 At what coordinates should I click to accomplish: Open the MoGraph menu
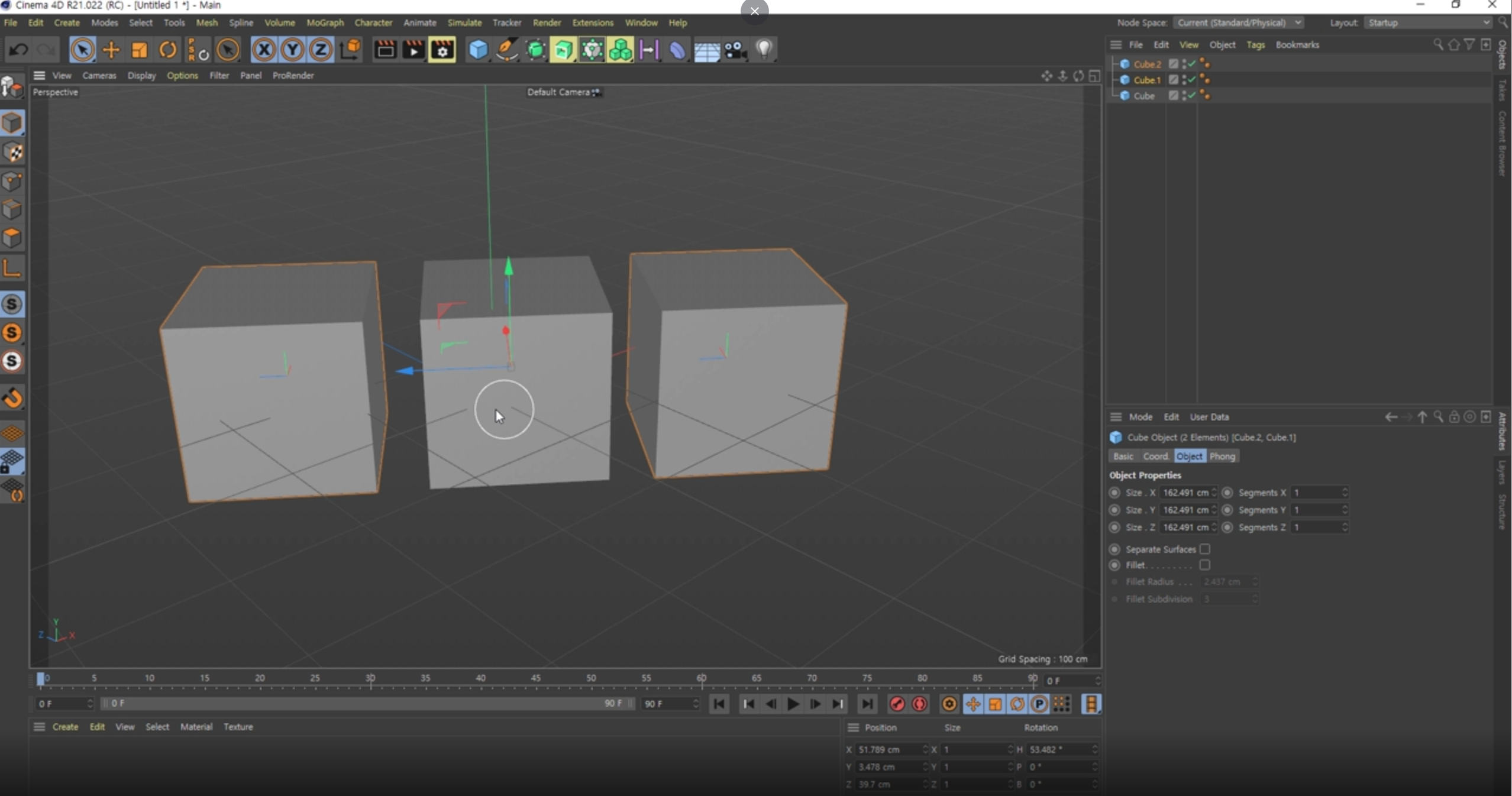click(325, 22)
